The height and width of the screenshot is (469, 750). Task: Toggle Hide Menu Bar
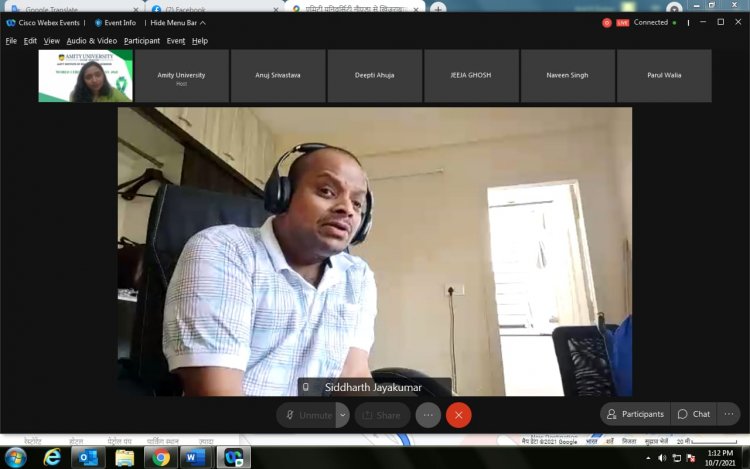pos(177,22)
